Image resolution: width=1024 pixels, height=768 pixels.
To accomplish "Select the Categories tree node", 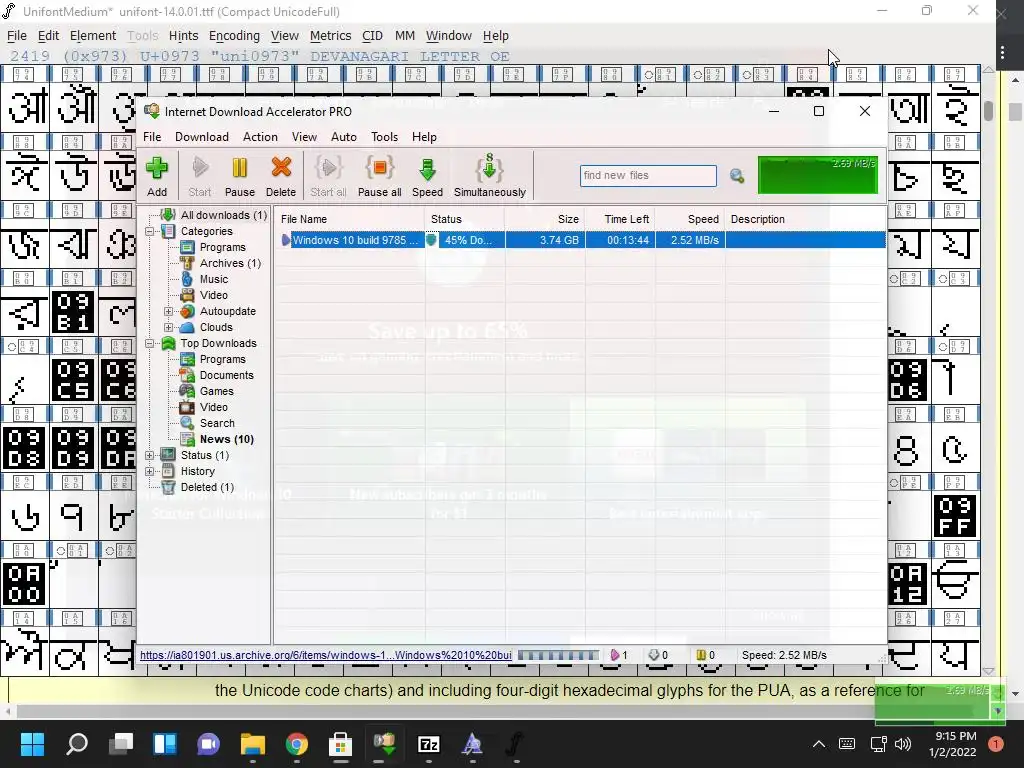I will click(x=206, y=231).
